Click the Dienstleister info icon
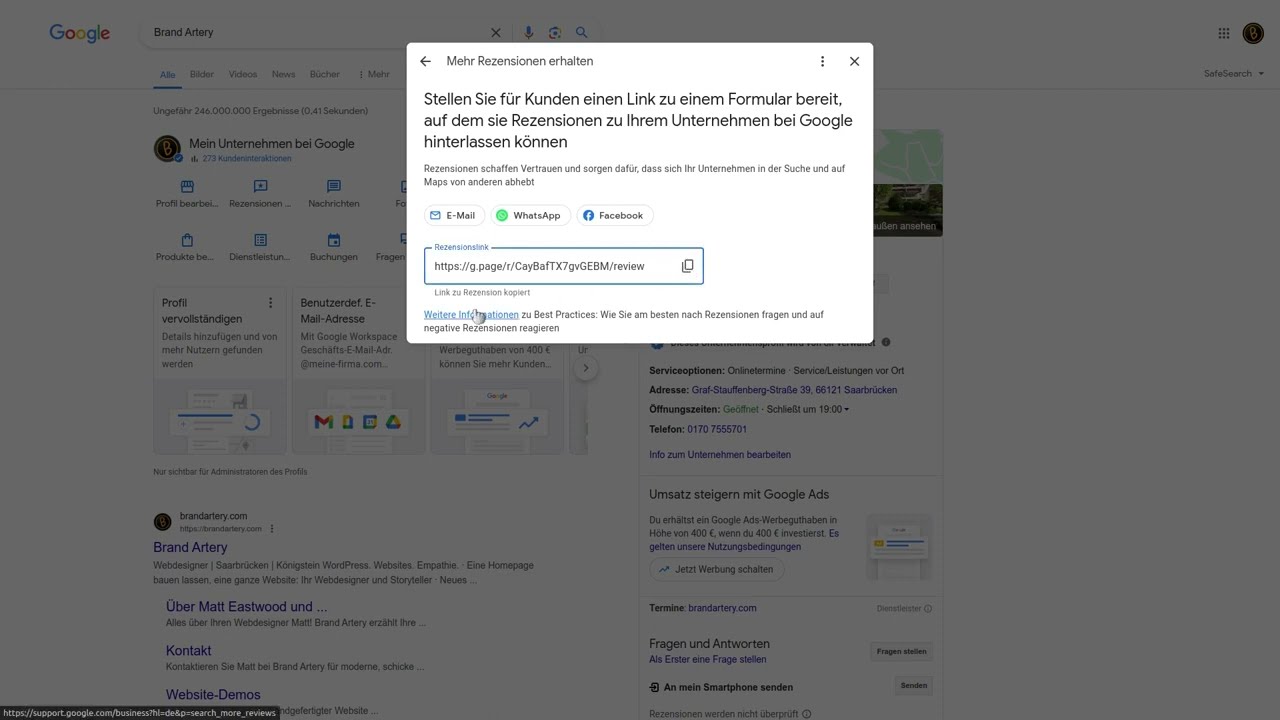Image resolution: width=1280 pixels, height=720 pixels. pos(928,609)
